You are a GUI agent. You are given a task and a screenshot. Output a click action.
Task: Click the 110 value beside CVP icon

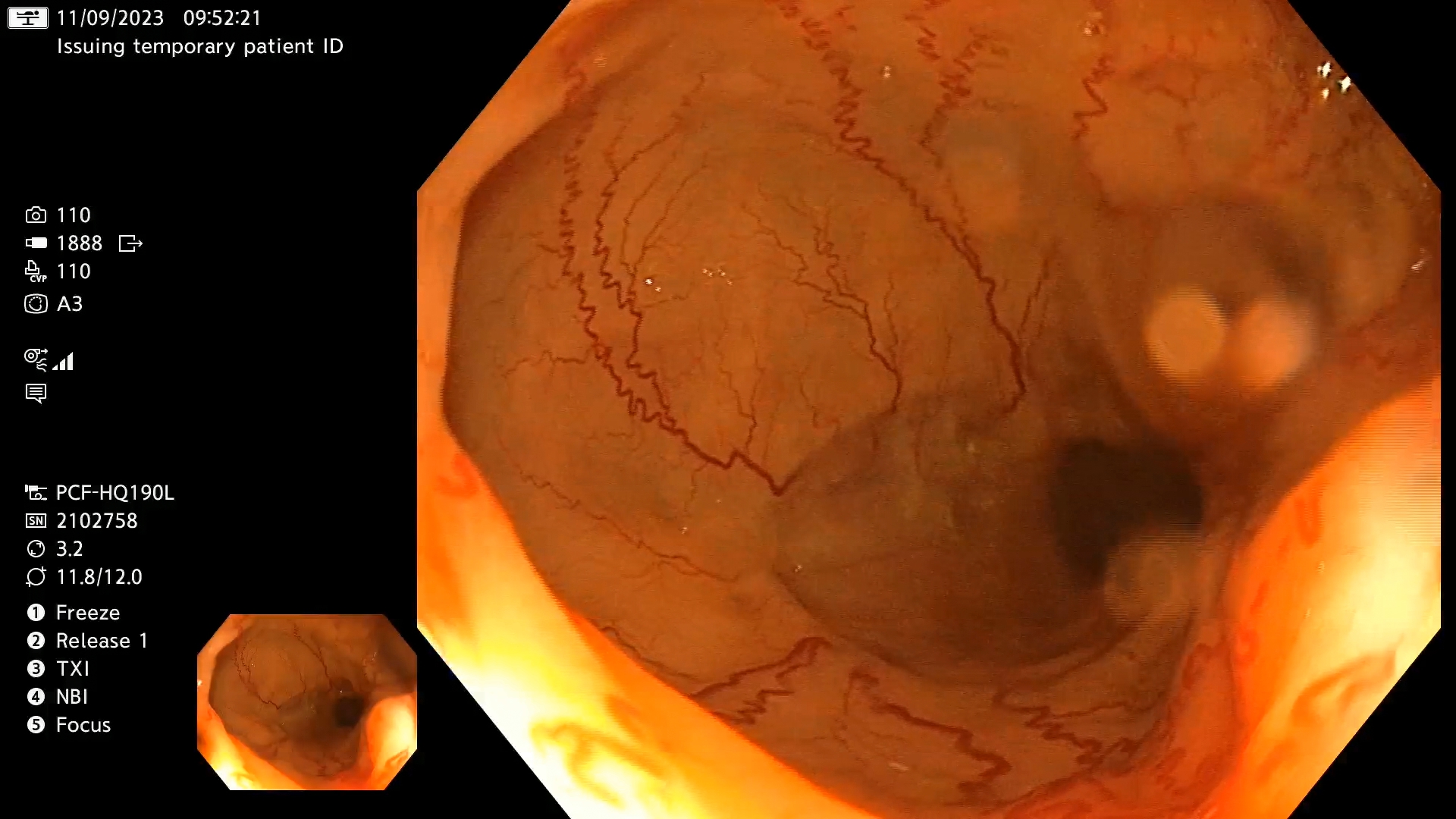(74, 271)
